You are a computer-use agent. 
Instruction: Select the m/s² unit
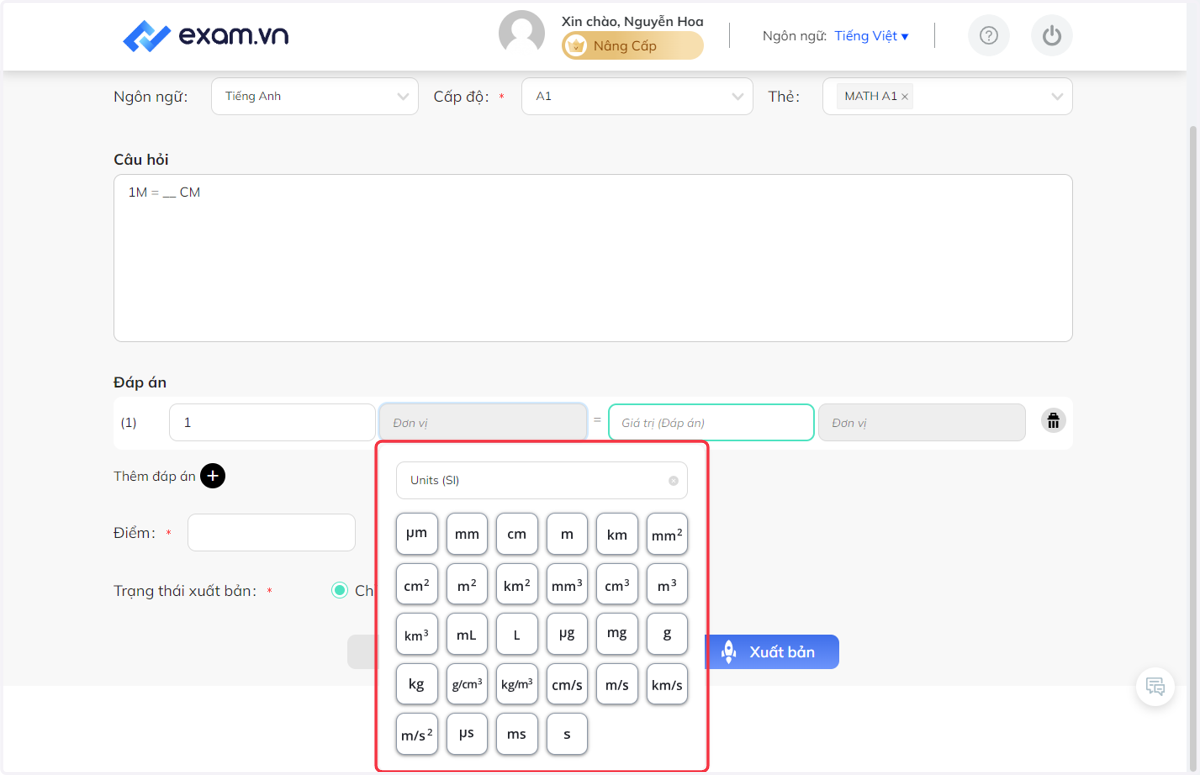[x=417, y=734]
